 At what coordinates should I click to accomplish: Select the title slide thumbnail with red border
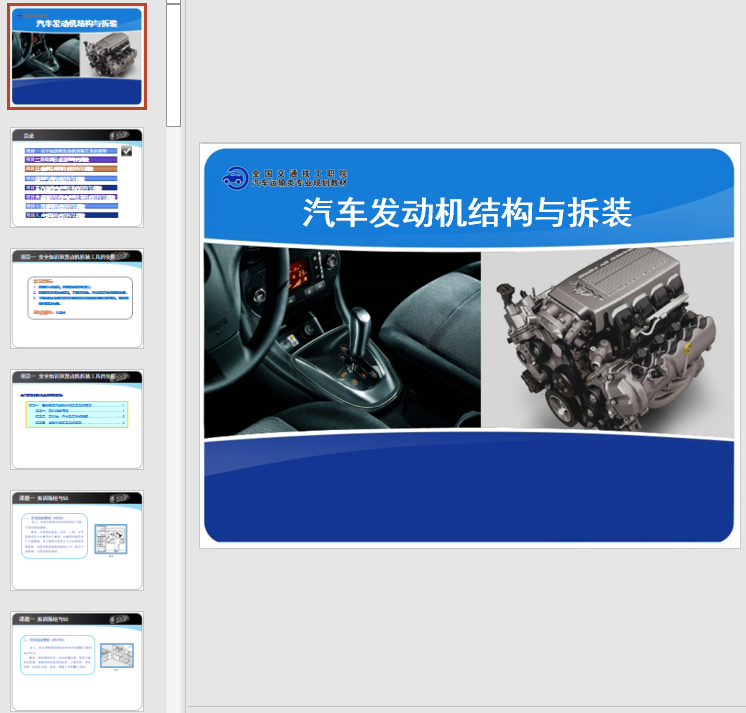(77, 57)
